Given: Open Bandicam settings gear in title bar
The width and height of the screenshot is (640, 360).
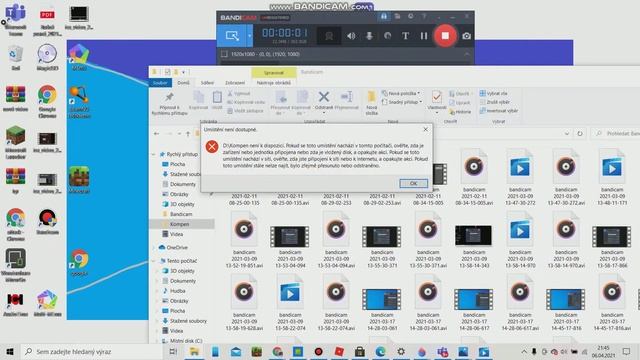Looking at the screenshot, I should (411, 17).
